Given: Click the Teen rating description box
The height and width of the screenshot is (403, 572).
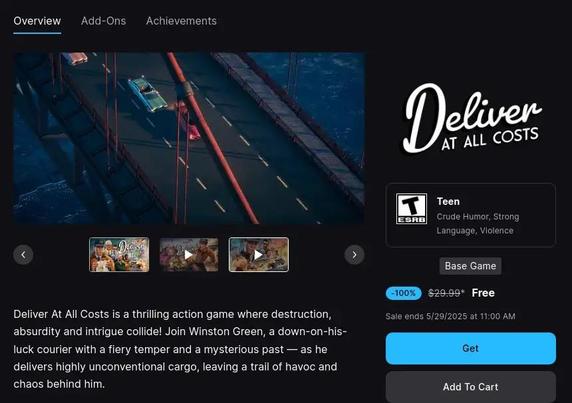Looking at the screenshot, I should point(471,215).
